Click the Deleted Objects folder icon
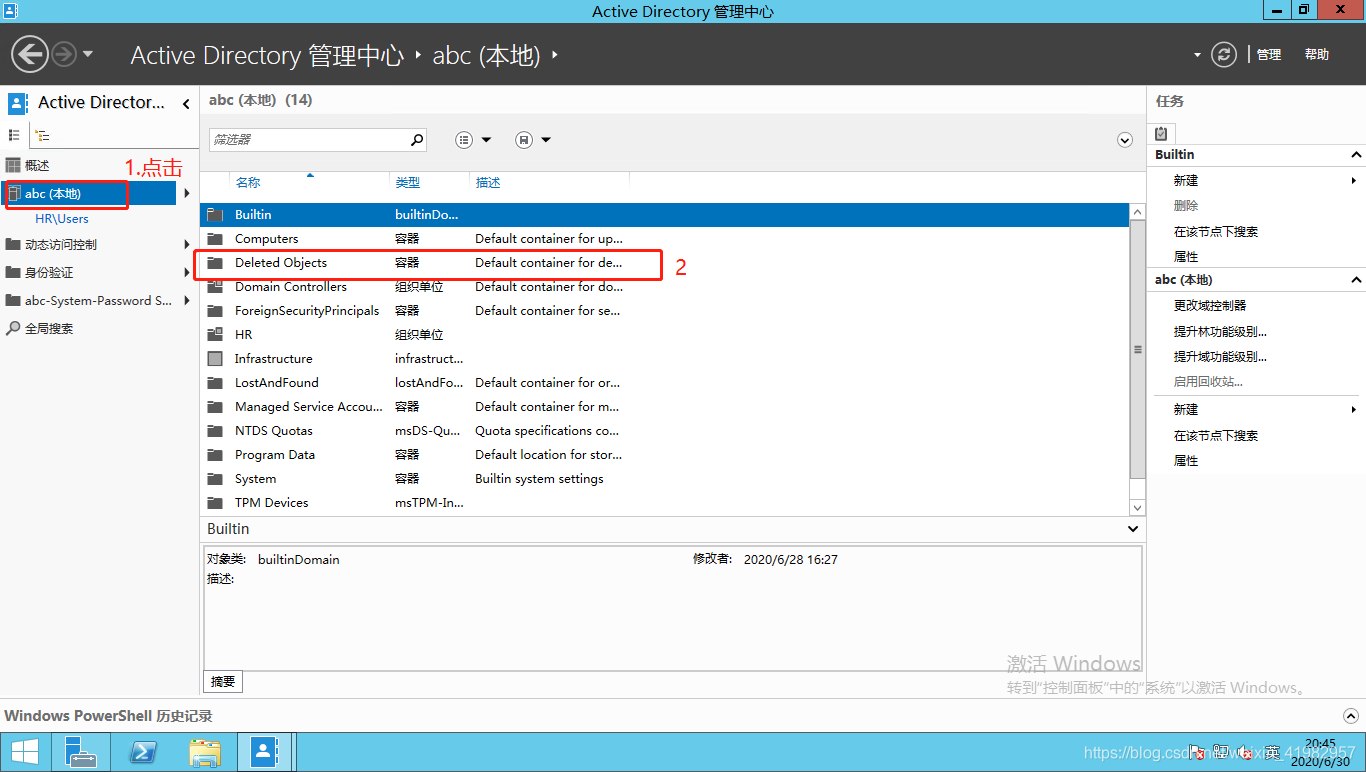 click(x=215, y=263)
